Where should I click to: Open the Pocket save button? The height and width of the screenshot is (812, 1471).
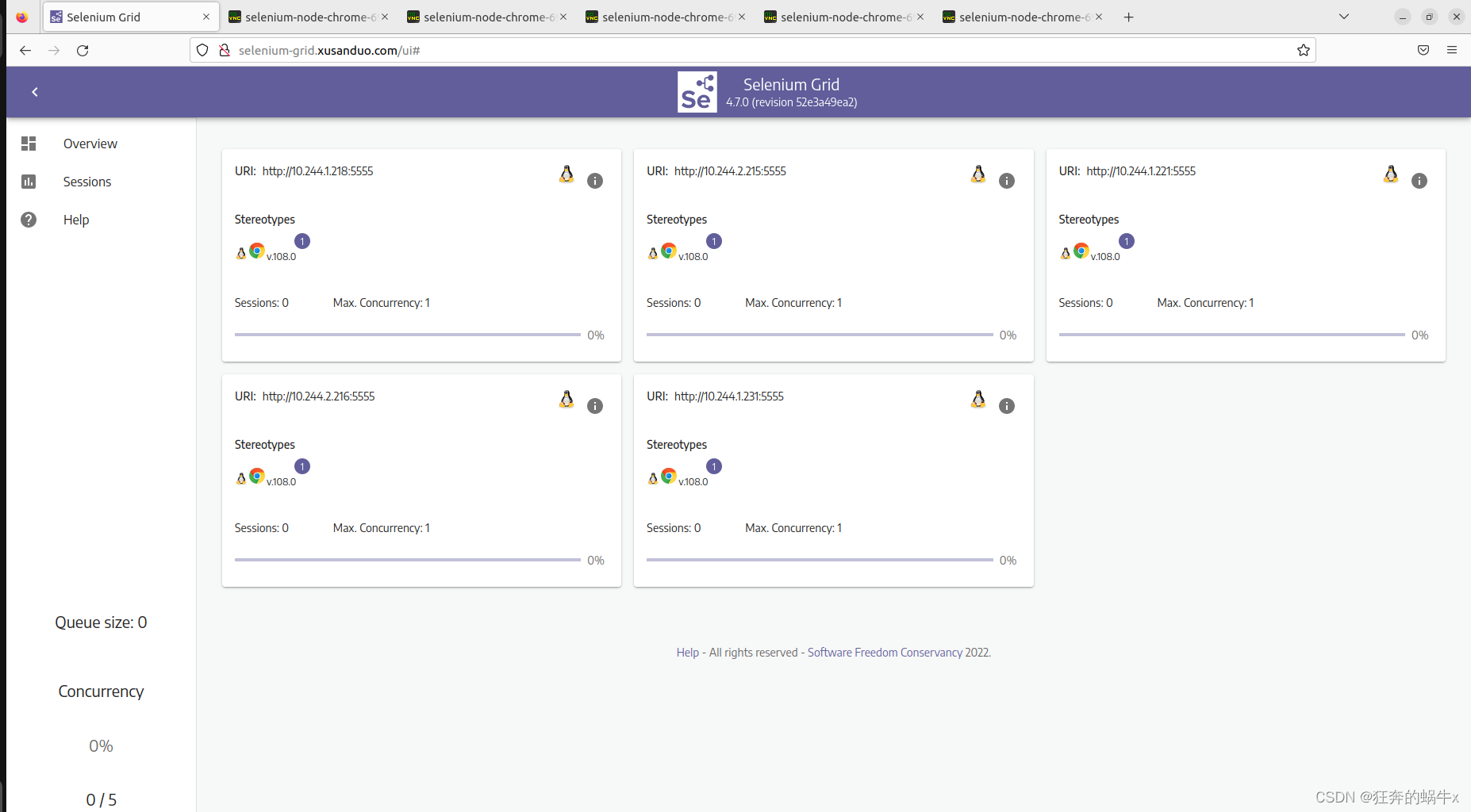click(x=1423, y=50)
